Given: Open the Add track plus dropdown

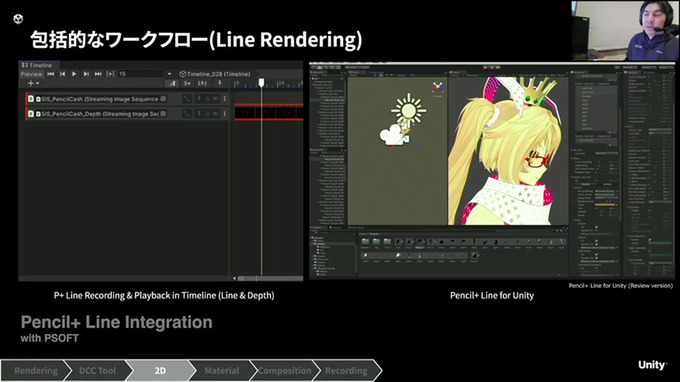Looking at the screenshot, I should (x=33, y=83).
